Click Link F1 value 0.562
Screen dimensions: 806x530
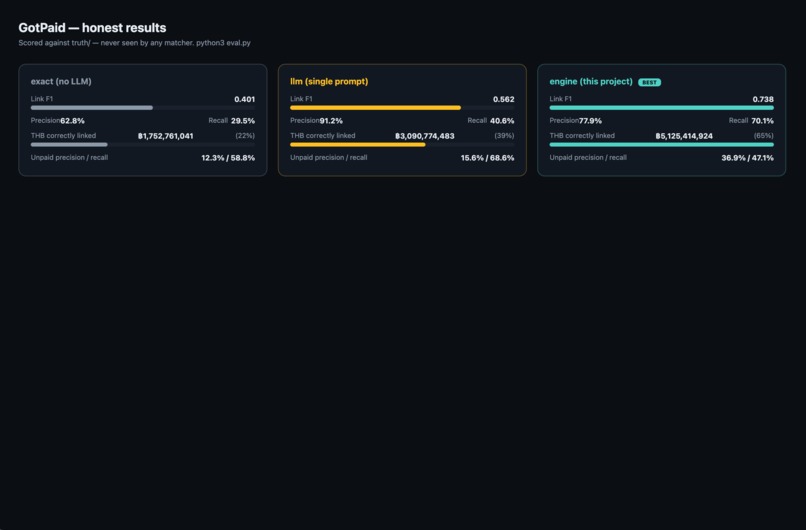tap(504, 99)
